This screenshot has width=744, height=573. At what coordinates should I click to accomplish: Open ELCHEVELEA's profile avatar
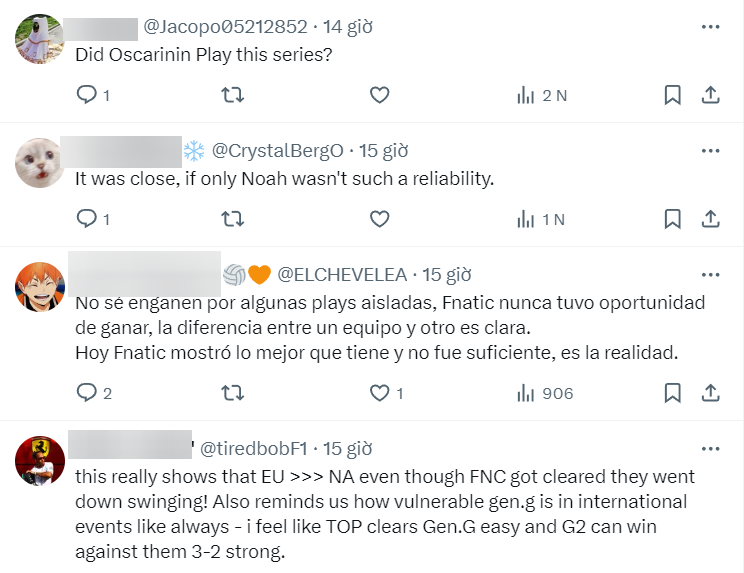[40, 286]
